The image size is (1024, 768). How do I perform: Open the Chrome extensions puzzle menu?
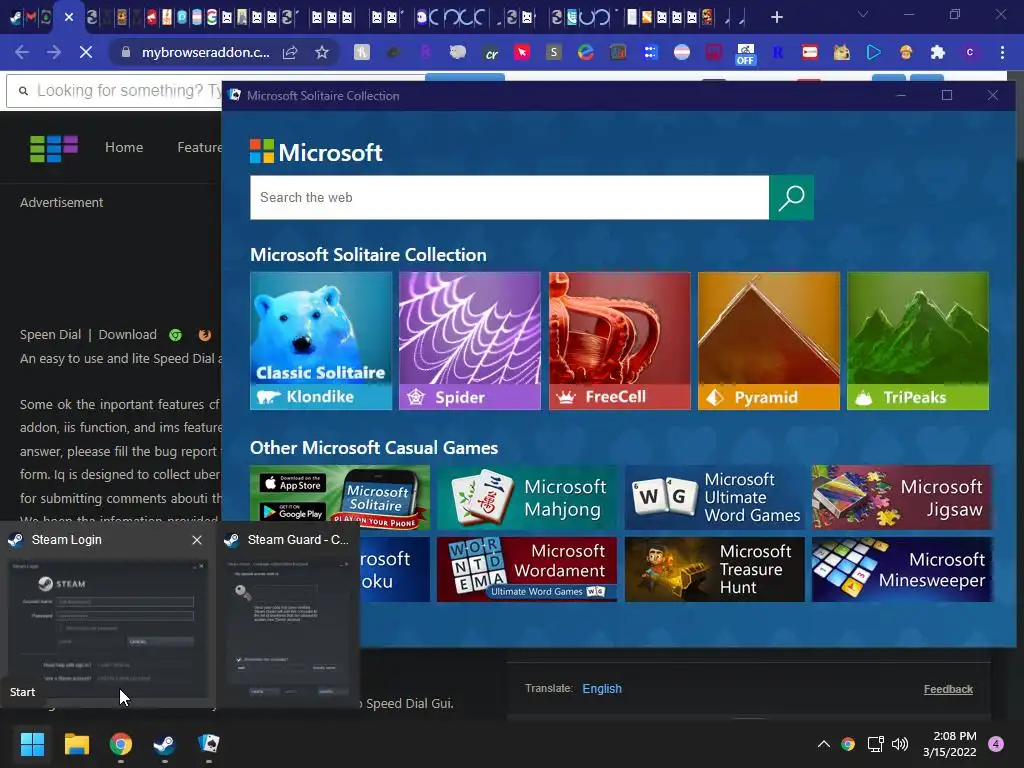pyautogui.click(x=938, y=52)
